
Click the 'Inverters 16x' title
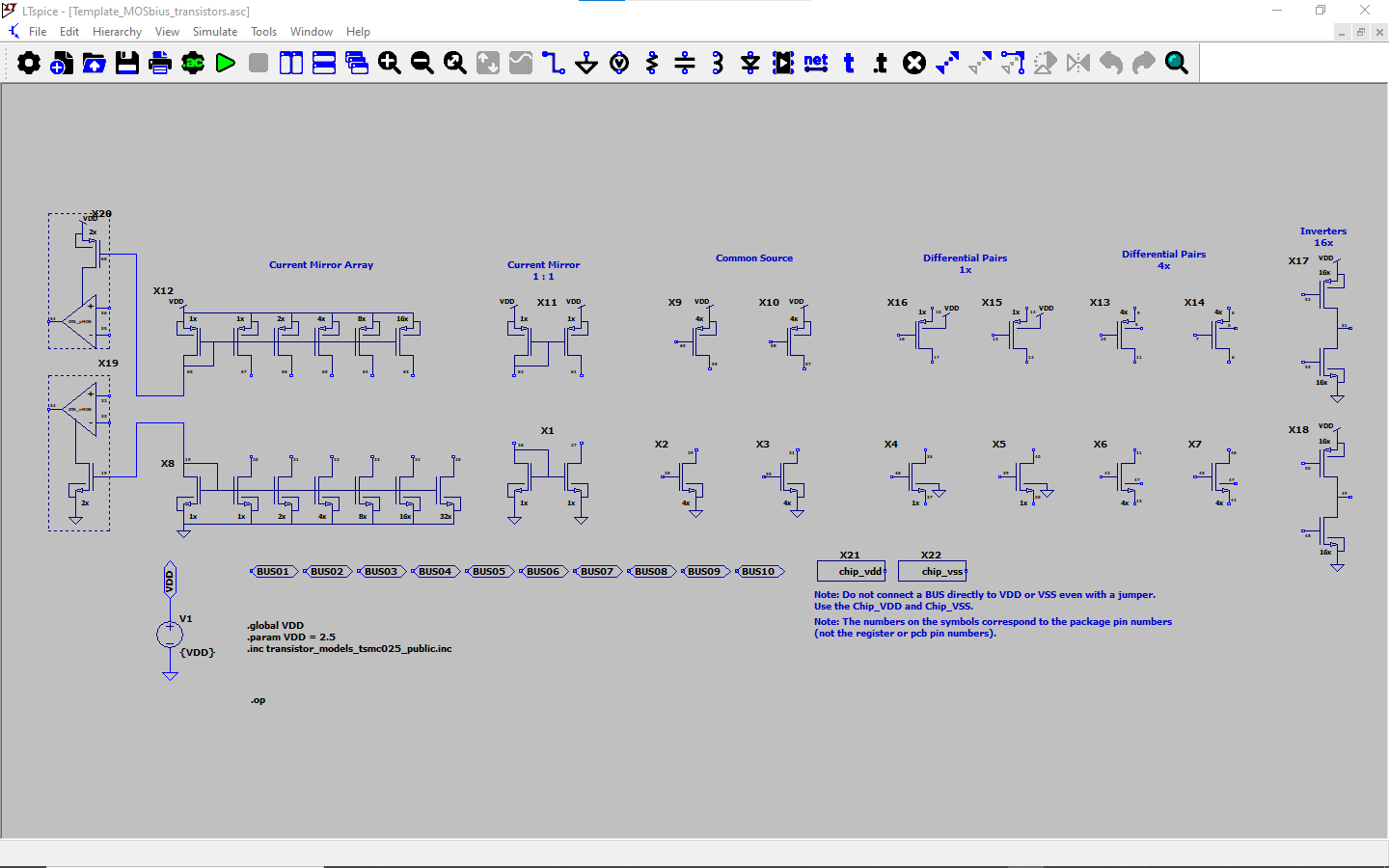1323,237
